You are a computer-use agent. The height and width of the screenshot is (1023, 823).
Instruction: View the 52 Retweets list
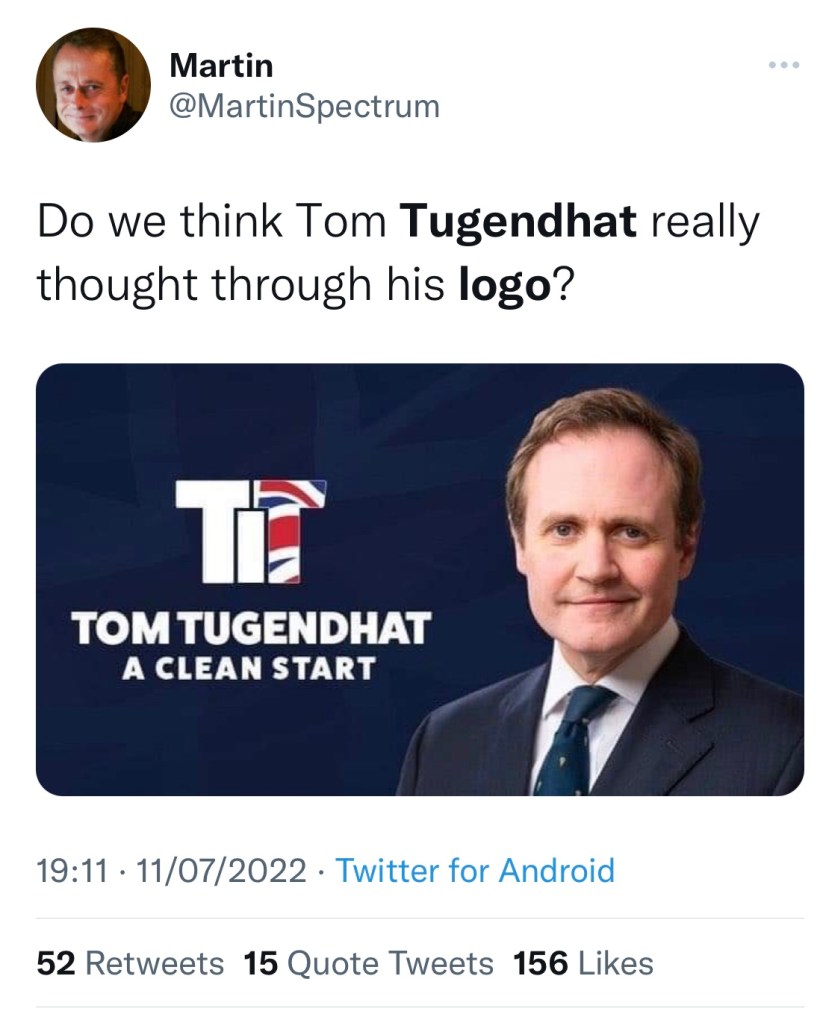coord(130,963)
